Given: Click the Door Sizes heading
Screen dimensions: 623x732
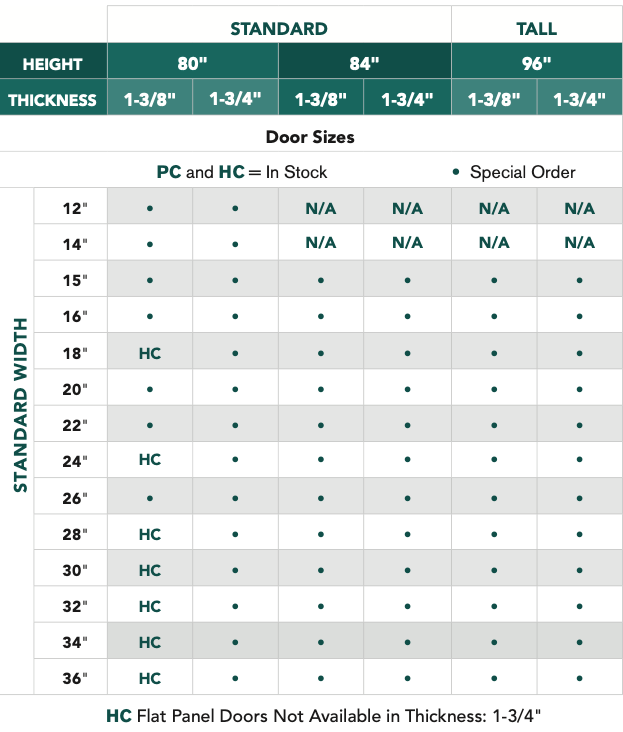Looking at the screenshot, I should click(x=310, y=136).
